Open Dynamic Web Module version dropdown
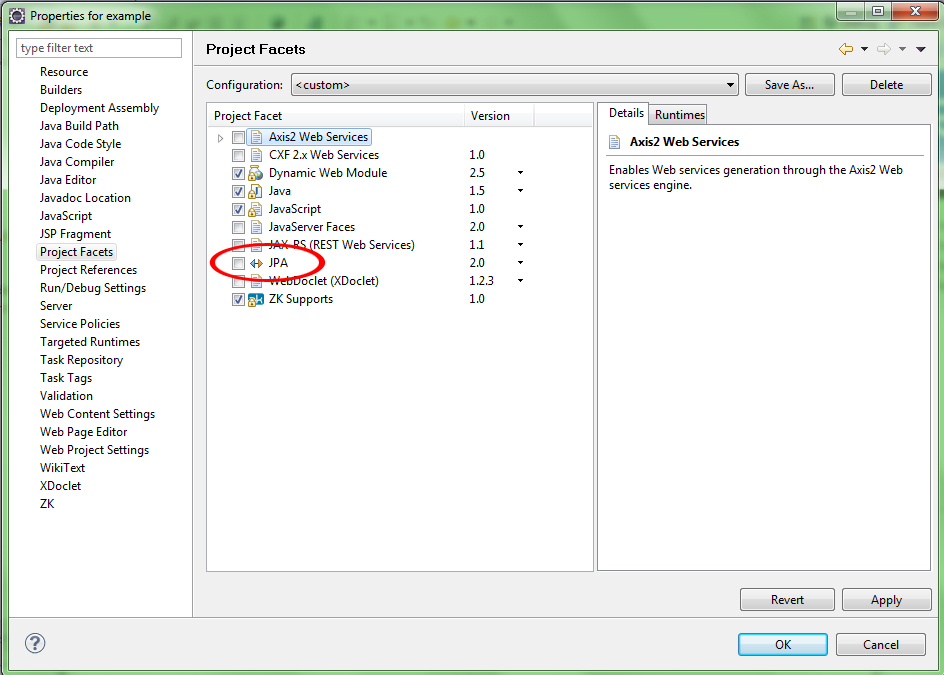 520,173
